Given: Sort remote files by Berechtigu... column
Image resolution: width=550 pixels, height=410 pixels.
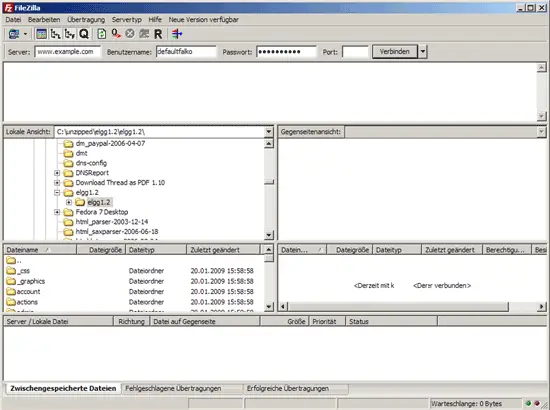Looking at the screenshot, I should 507,250.
